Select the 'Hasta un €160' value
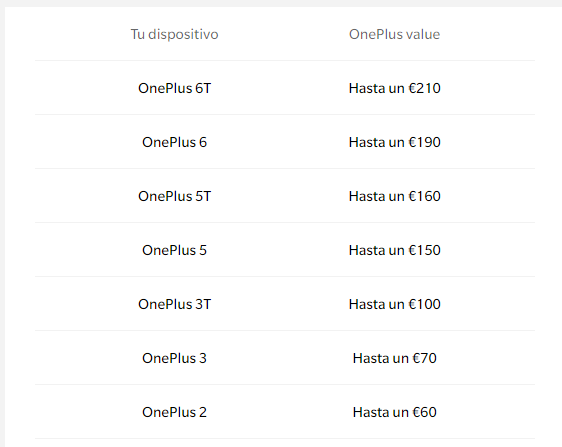Image resolution: width=562 pixels, height=447 pixels. click(x=395, y=196)
